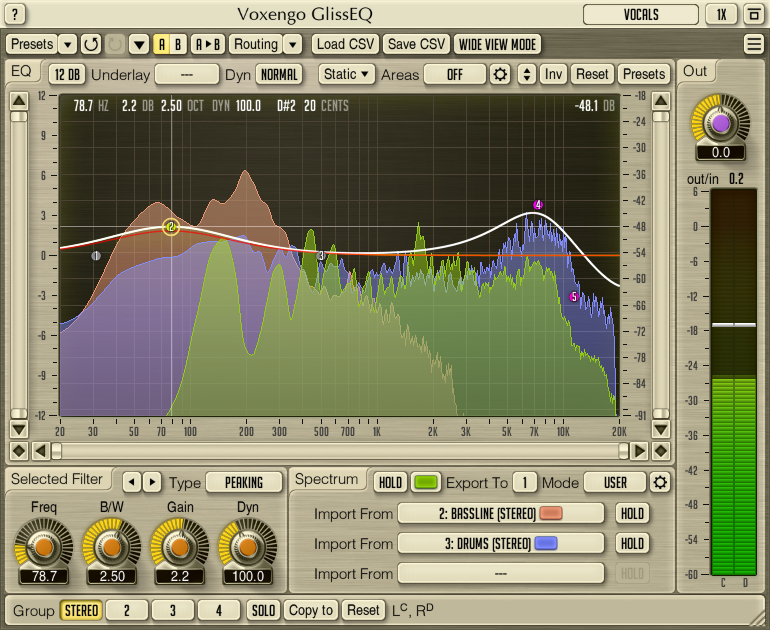Image resolution: width=770 pixels, height=630 pixels.
Task: Click the Copy to button
Action: coord(310,610)
